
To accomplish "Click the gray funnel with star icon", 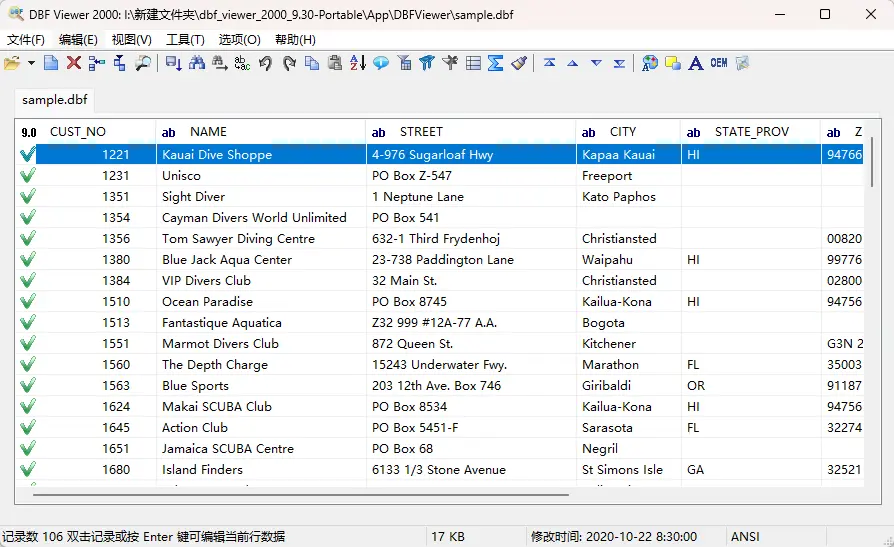I will pos(450,63).
